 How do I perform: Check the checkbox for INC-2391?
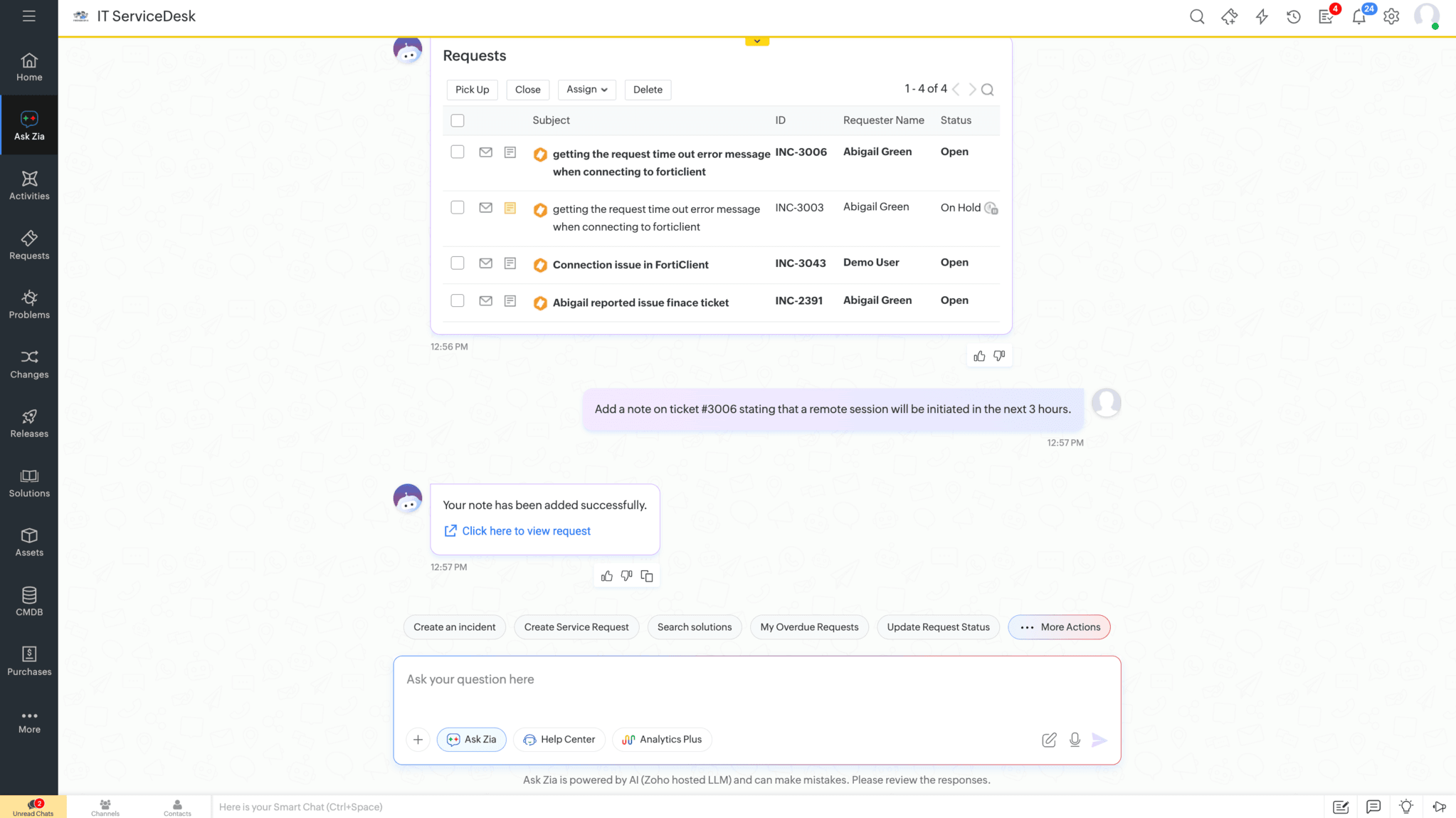[458, 301]
